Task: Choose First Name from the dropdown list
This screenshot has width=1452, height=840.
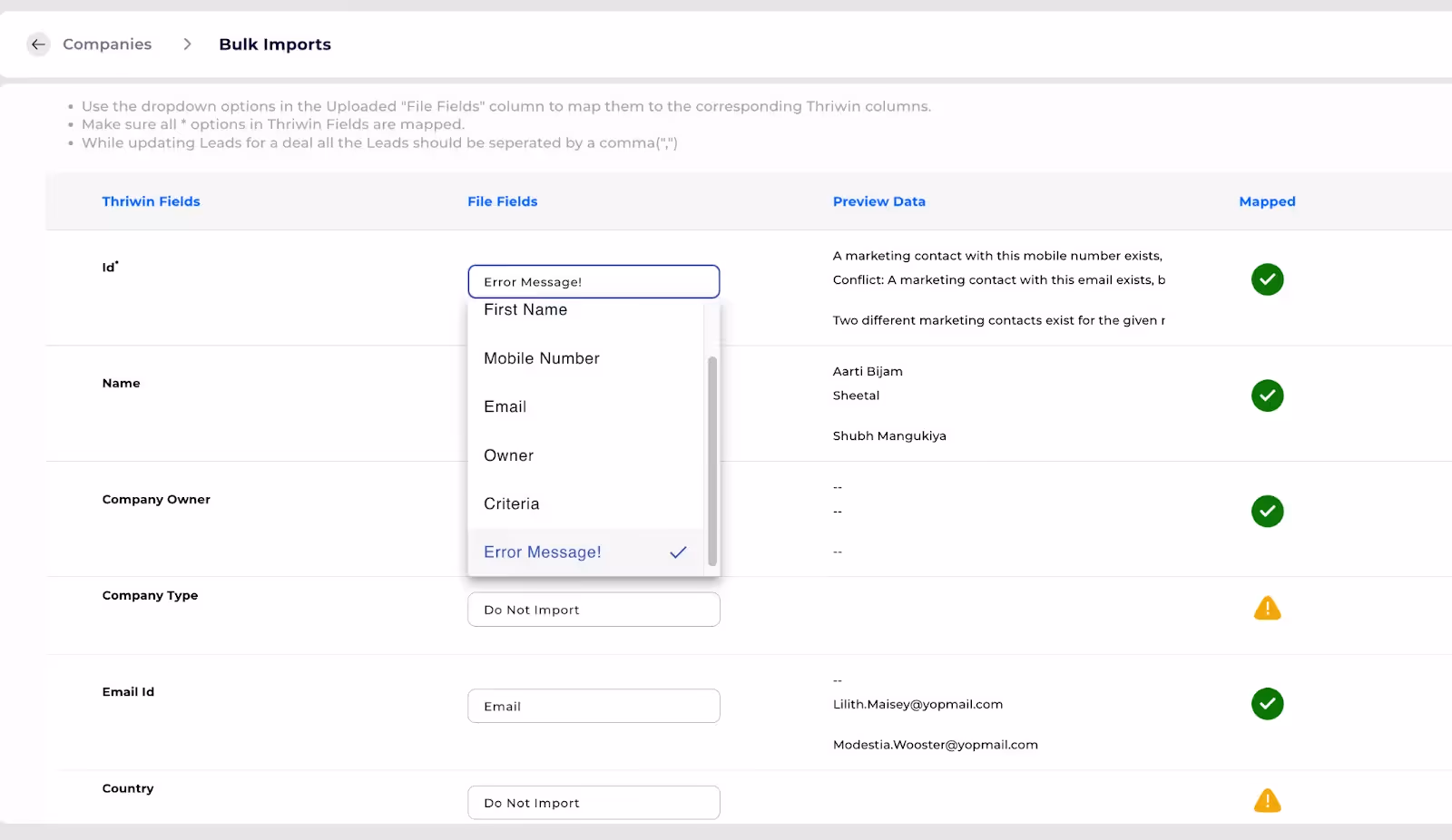Action: [x=585, y=310]
